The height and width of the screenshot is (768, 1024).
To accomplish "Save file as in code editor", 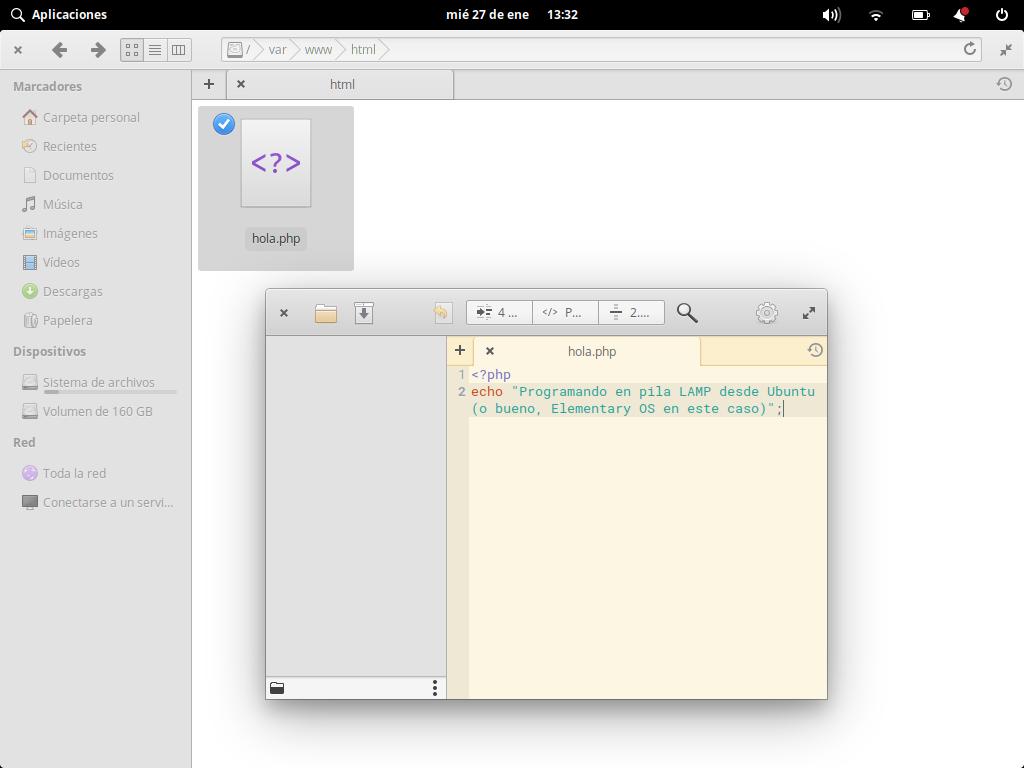I will (364, 313).
